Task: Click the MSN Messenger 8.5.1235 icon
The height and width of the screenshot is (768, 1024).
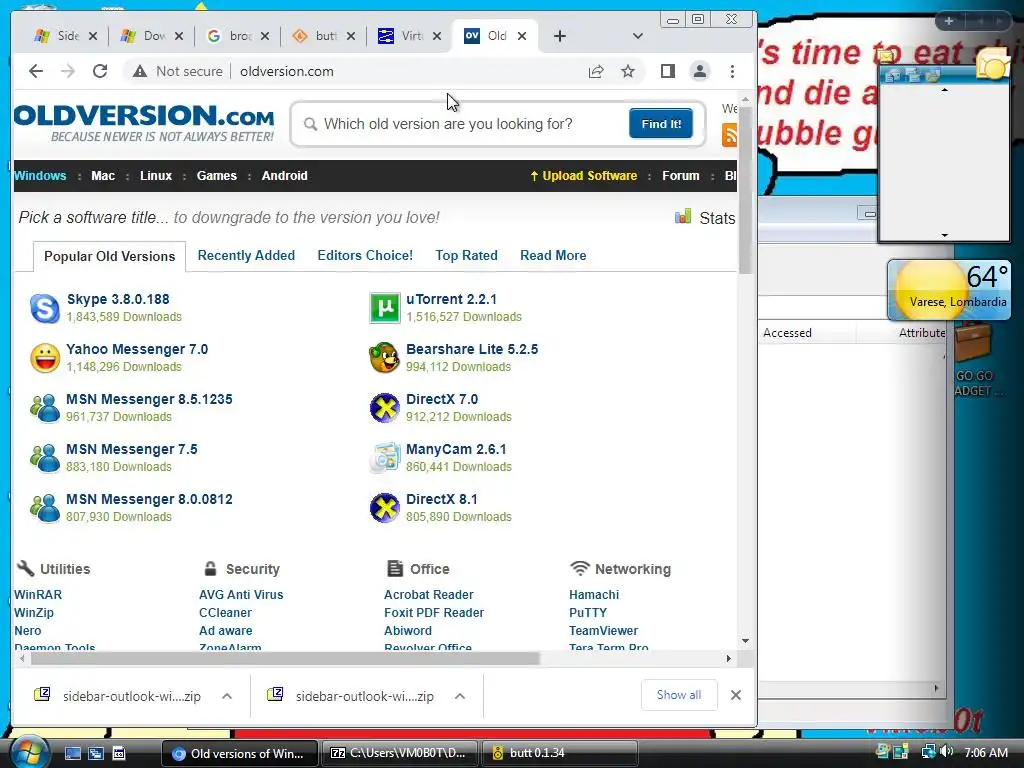Action: (45, 408)
